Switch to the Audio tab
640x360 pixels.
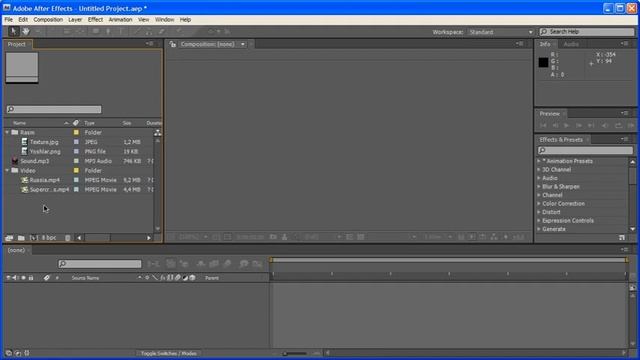pos(571,44)
